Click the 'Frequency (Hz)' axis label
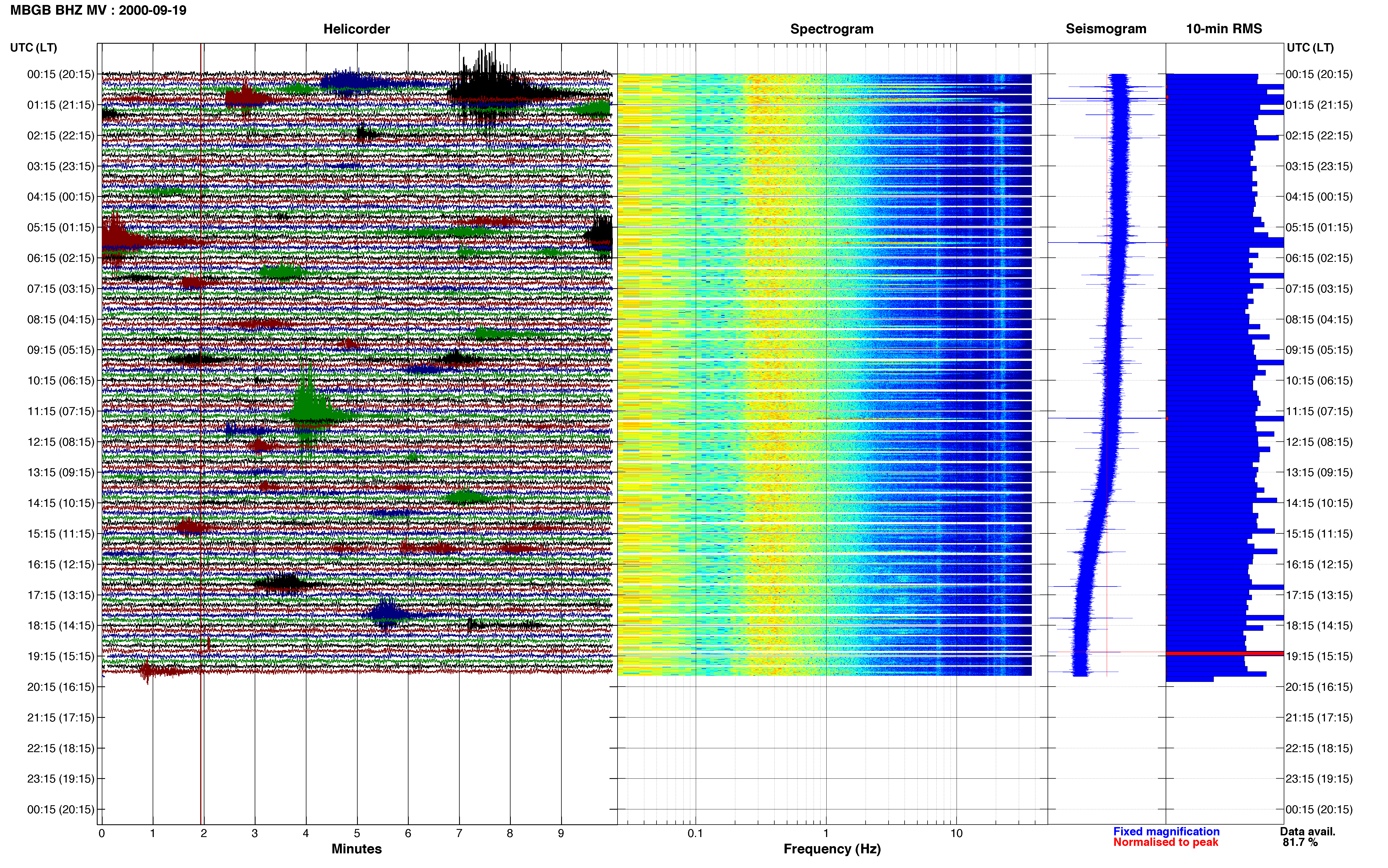Viewport: 1388px width, 868px height. pyautogui.click(x=832, y=849)
